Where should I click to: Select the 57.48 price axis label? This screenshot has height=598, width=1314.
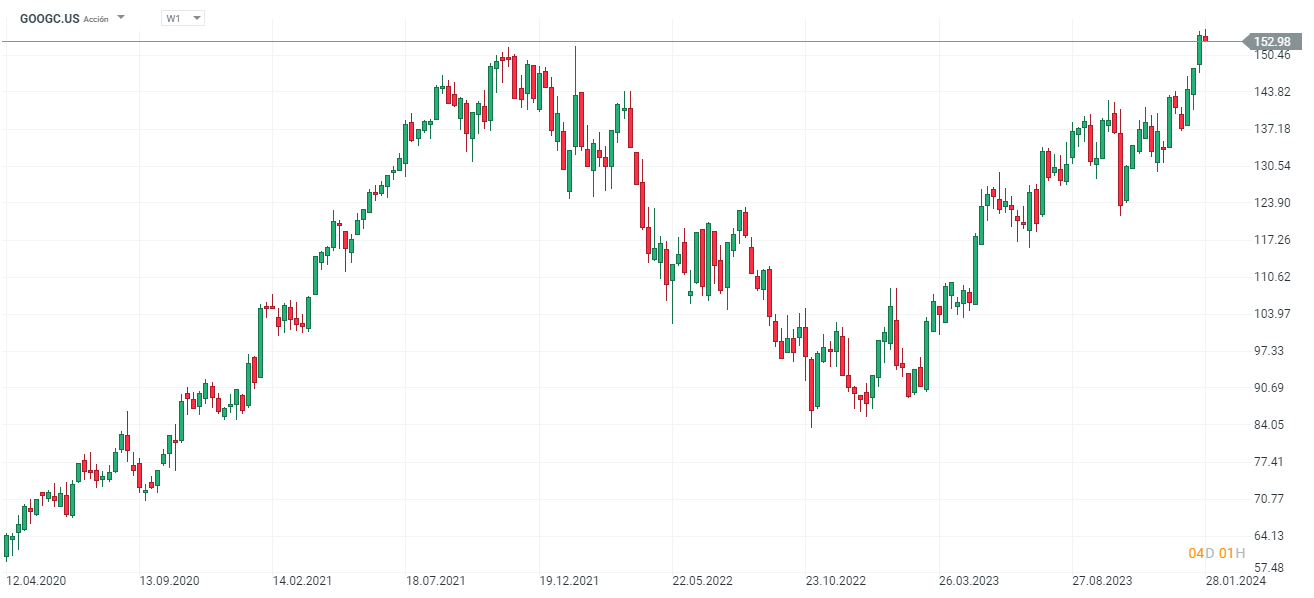coord(1275,567)
